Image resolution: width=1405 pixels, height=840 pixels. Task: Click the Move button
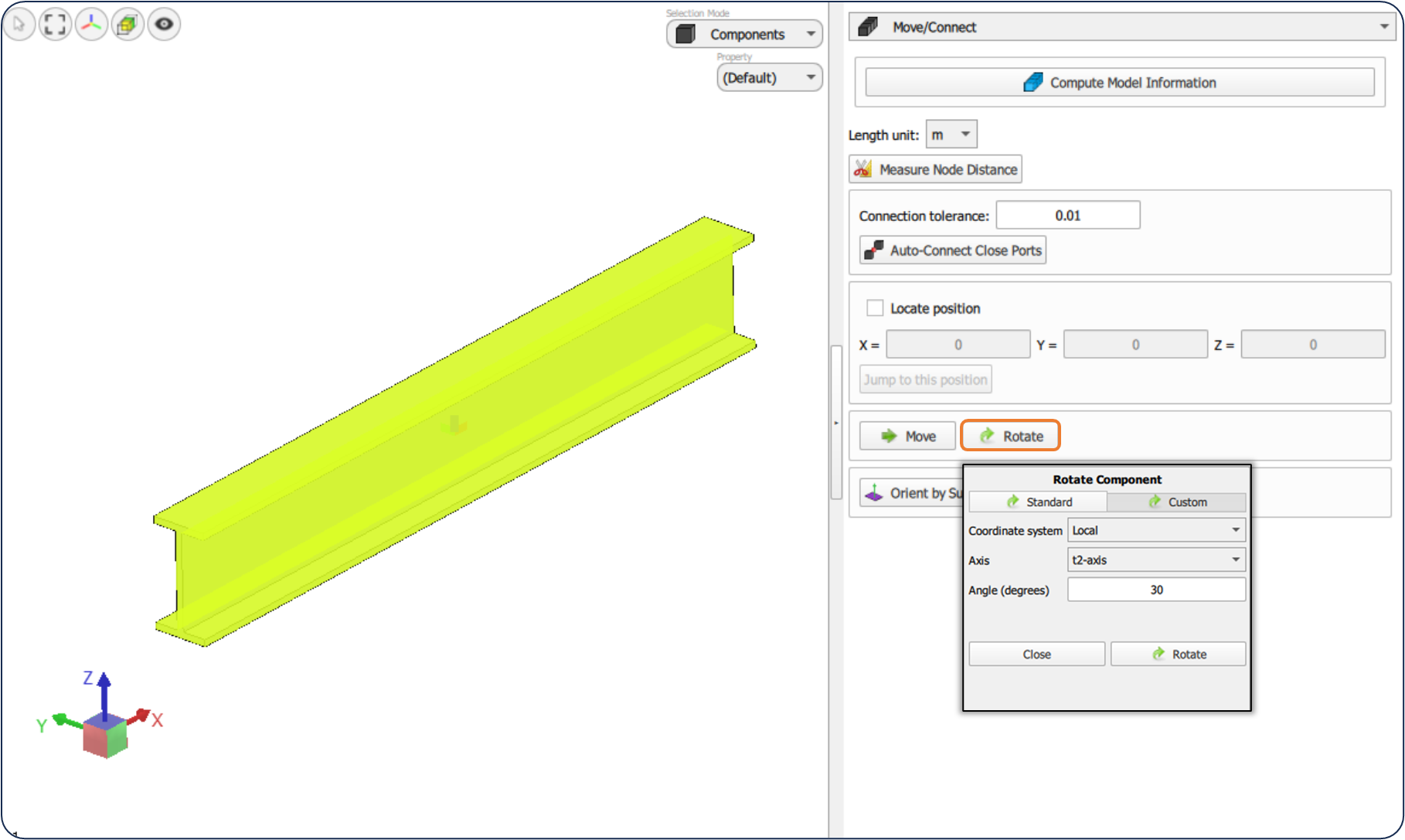(x=908, y=437)
